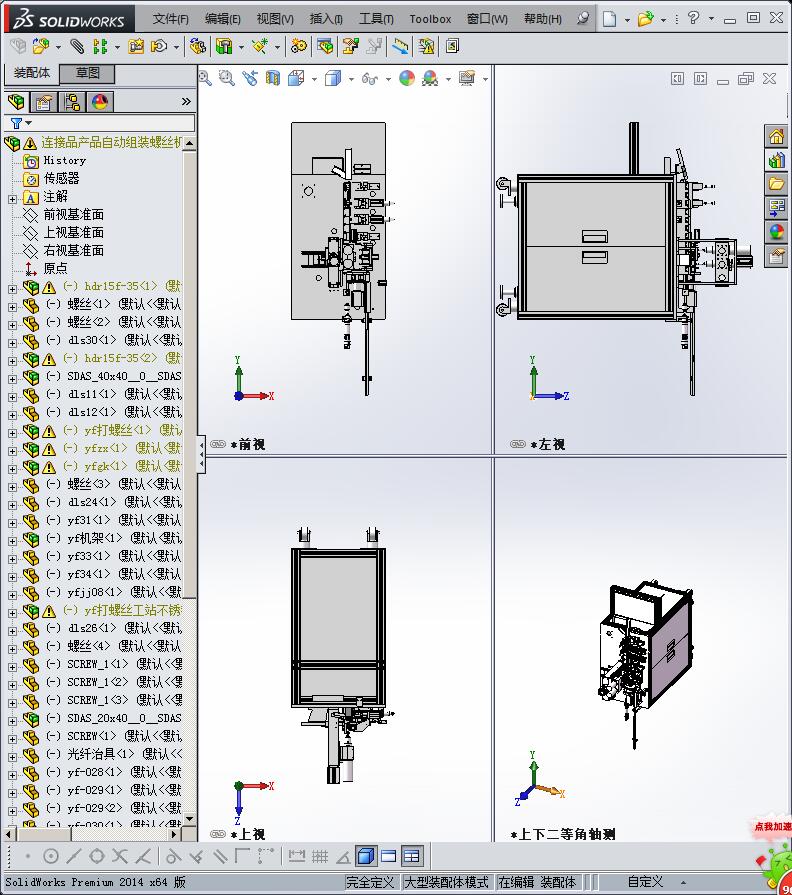
Task: Open the 编辑(E) menu
Action: tap(223, 19)
